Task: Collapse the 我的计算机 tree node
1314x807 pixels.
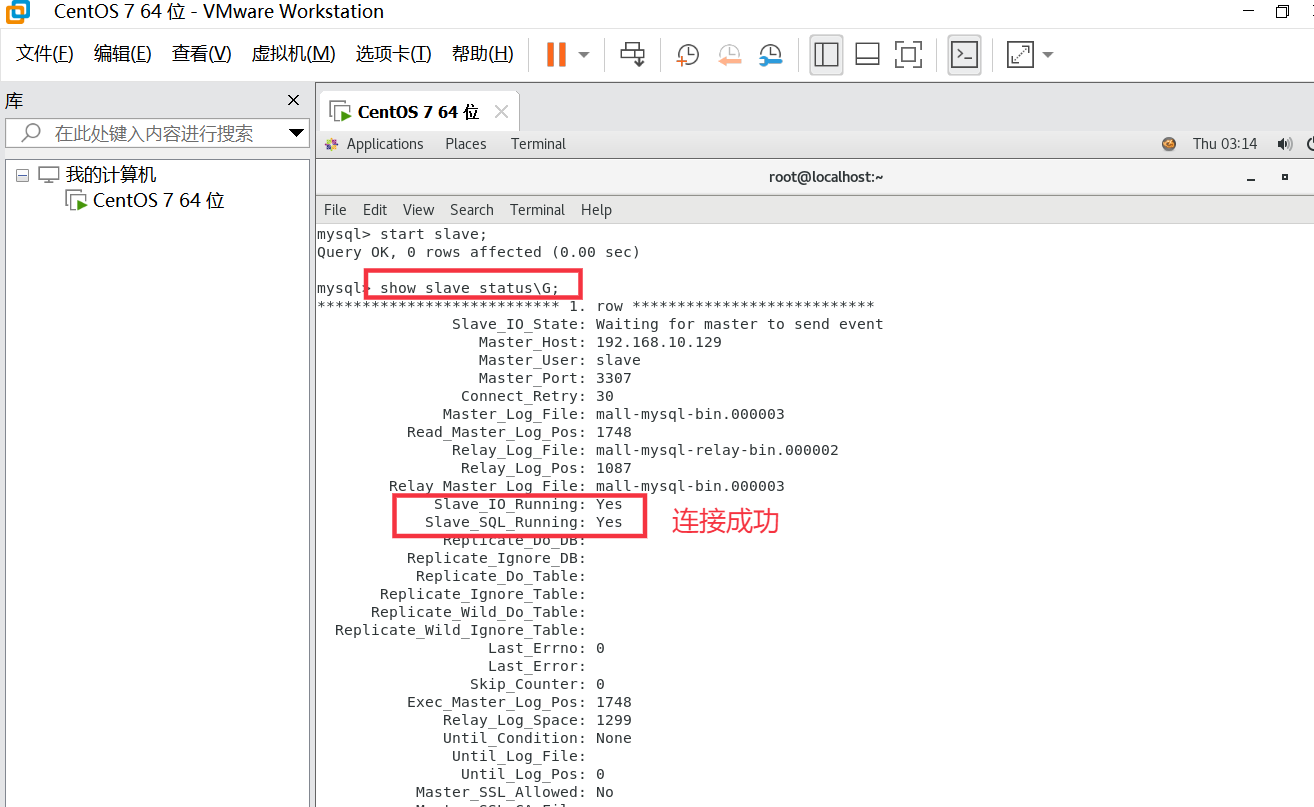Action: (x=22, y=173)
